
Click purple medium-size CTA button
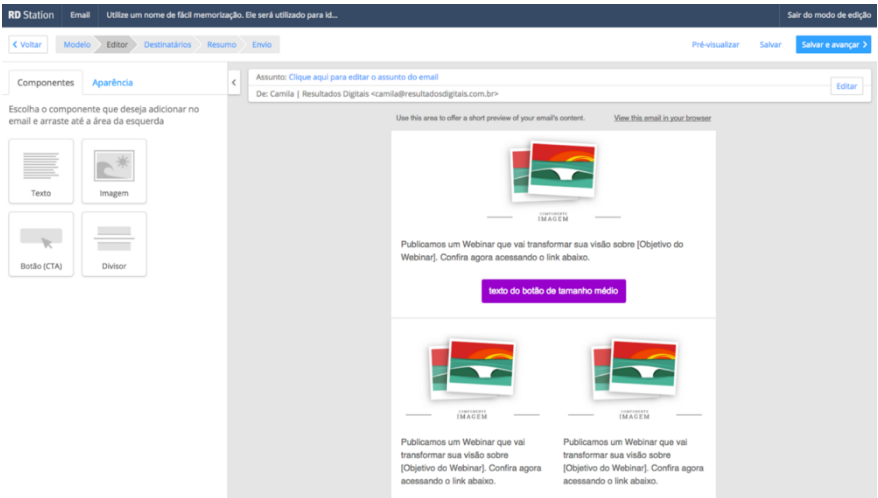[x=553, y=291]
